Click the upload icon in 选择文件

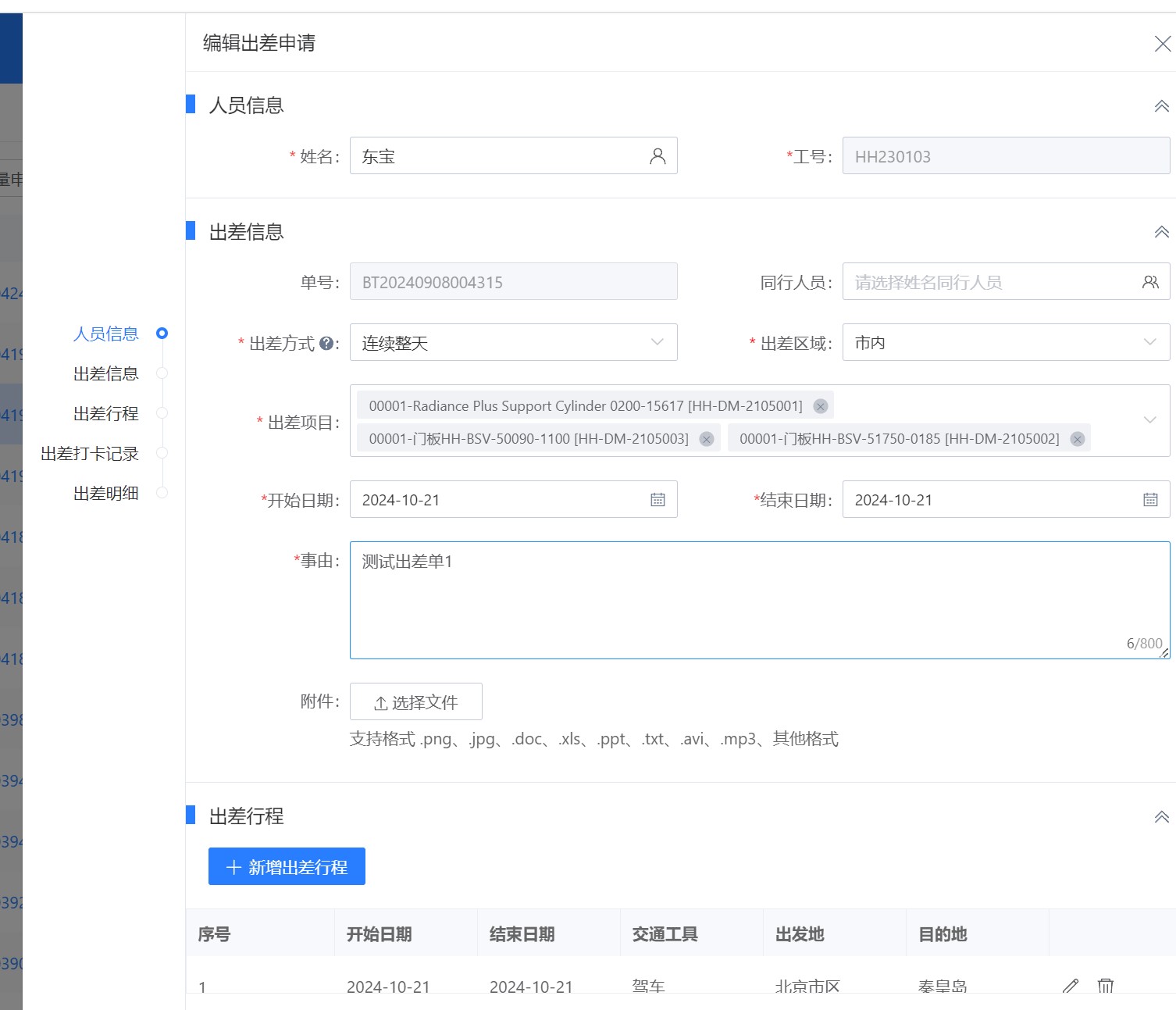click(380, 701)
